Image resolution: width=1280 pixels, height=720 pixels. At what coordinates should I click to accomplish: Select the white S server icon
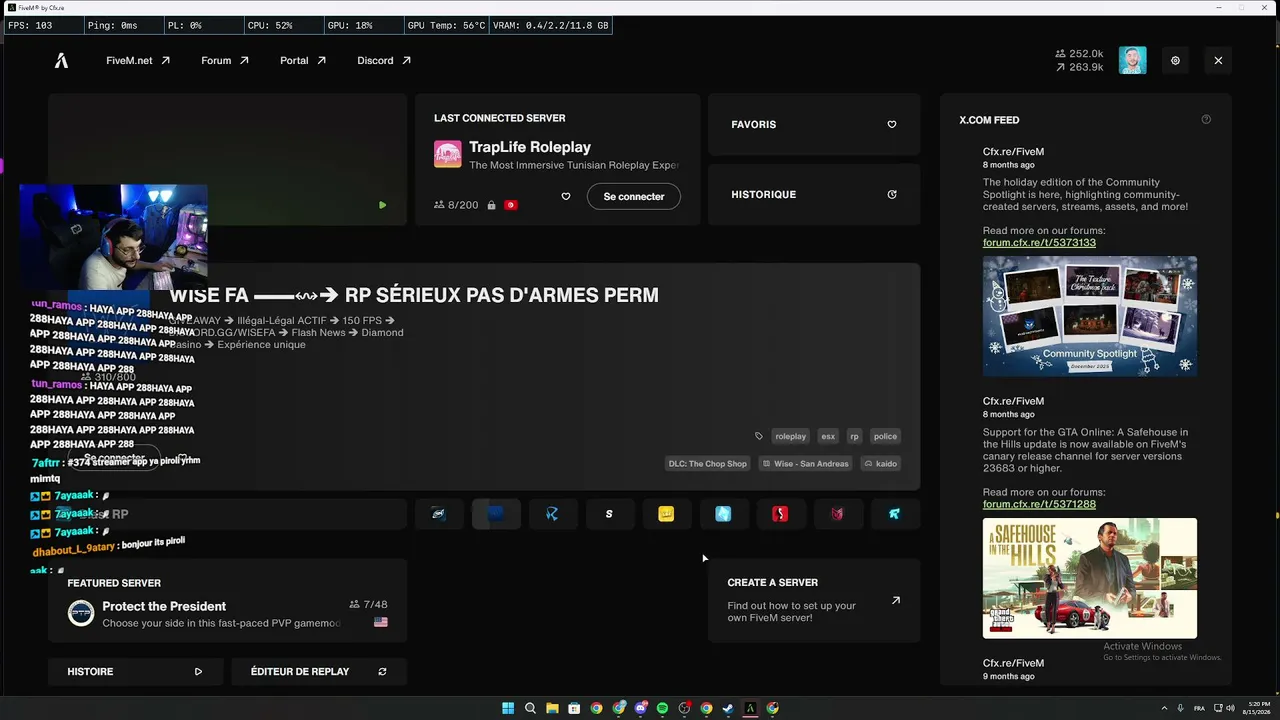click(x=609, y=514)
